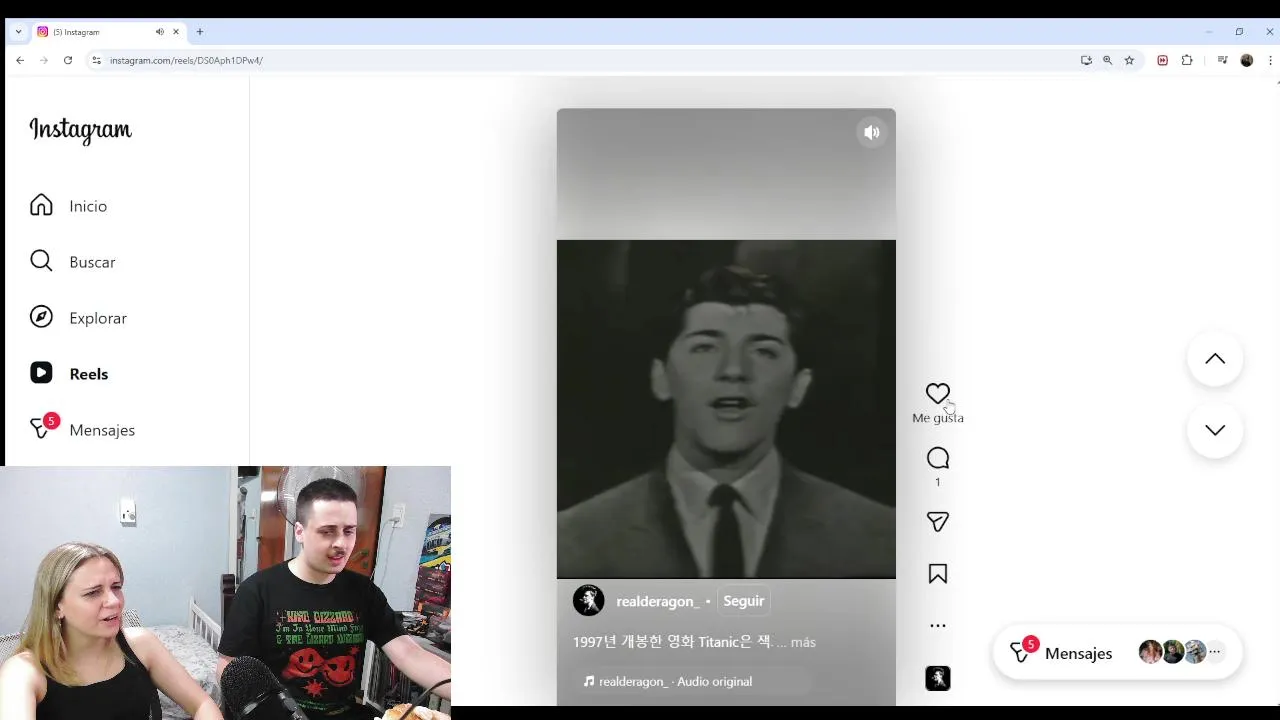Open the realderagon_ Audio original link
The height and width of the screenshot is (720, 1280).
(668, 681)
